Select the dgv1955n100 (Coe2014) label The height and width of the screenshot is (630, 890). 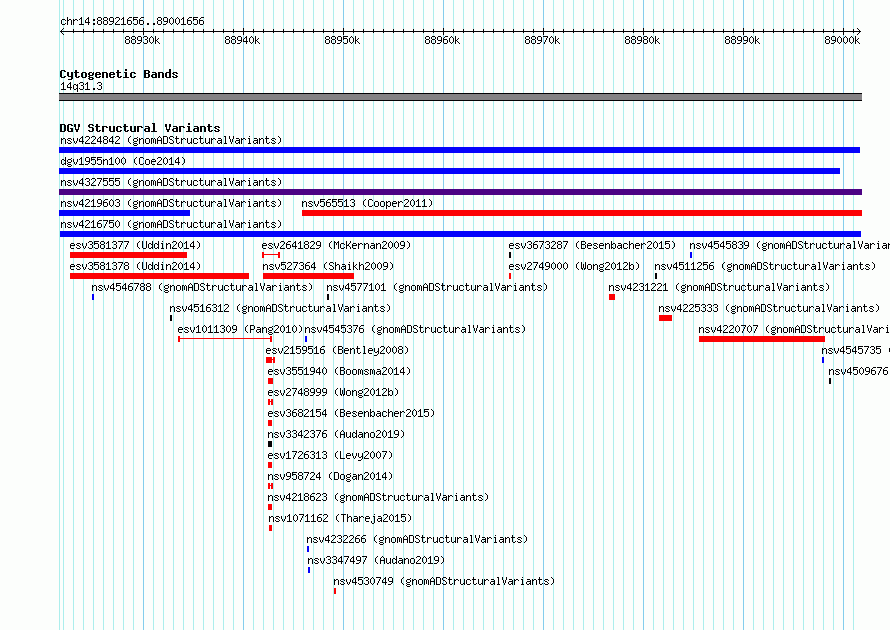click(123, 161)
